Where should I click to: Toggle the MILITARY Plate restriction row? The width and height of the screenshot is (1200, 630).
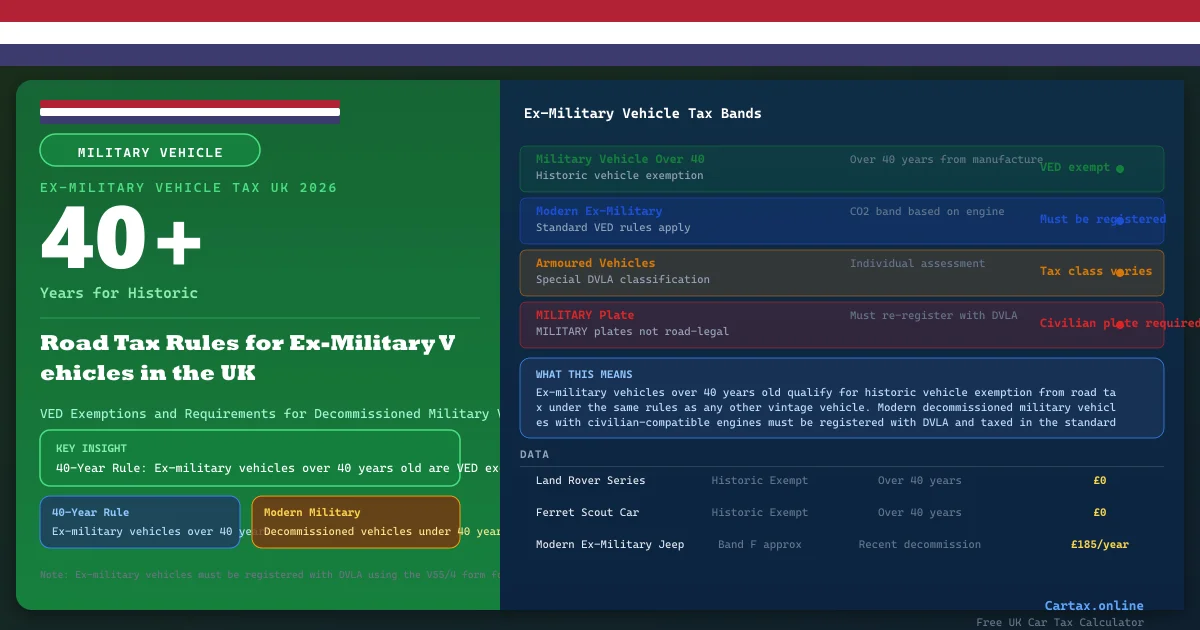(x=841, y=323)
